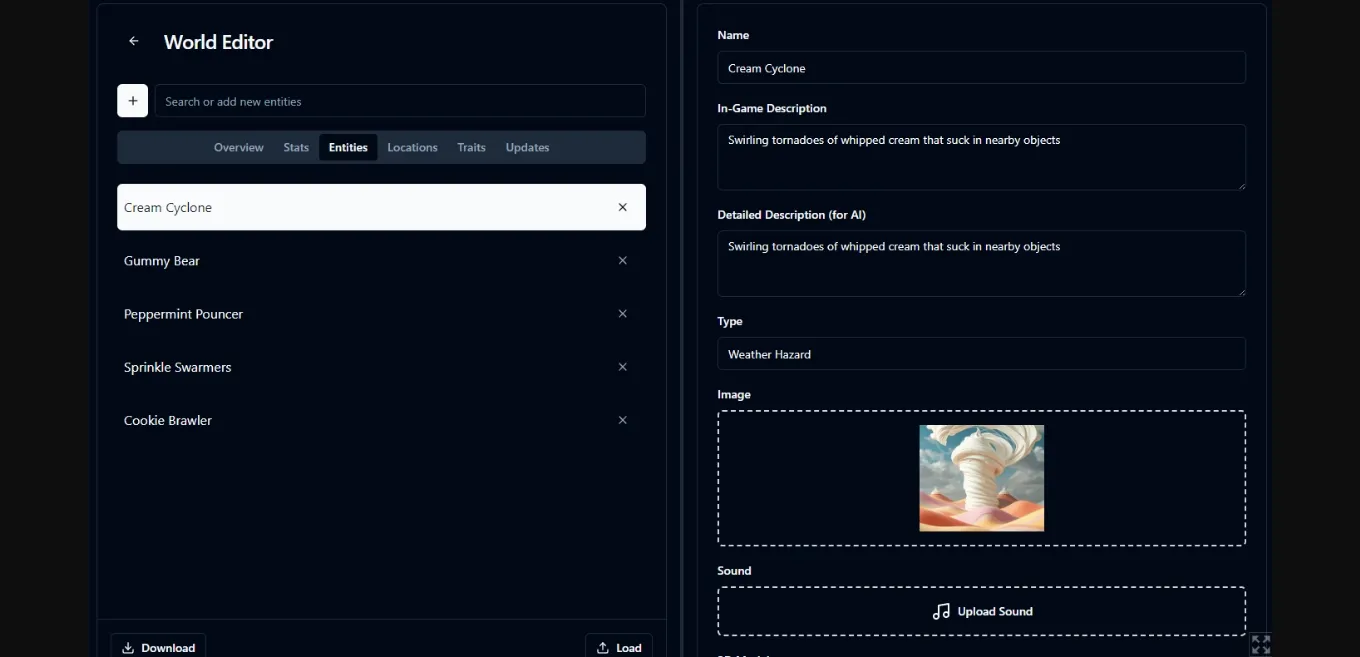Screen dimensions: 1360x657
Task: Click the Load button
Action: (619, 647)
